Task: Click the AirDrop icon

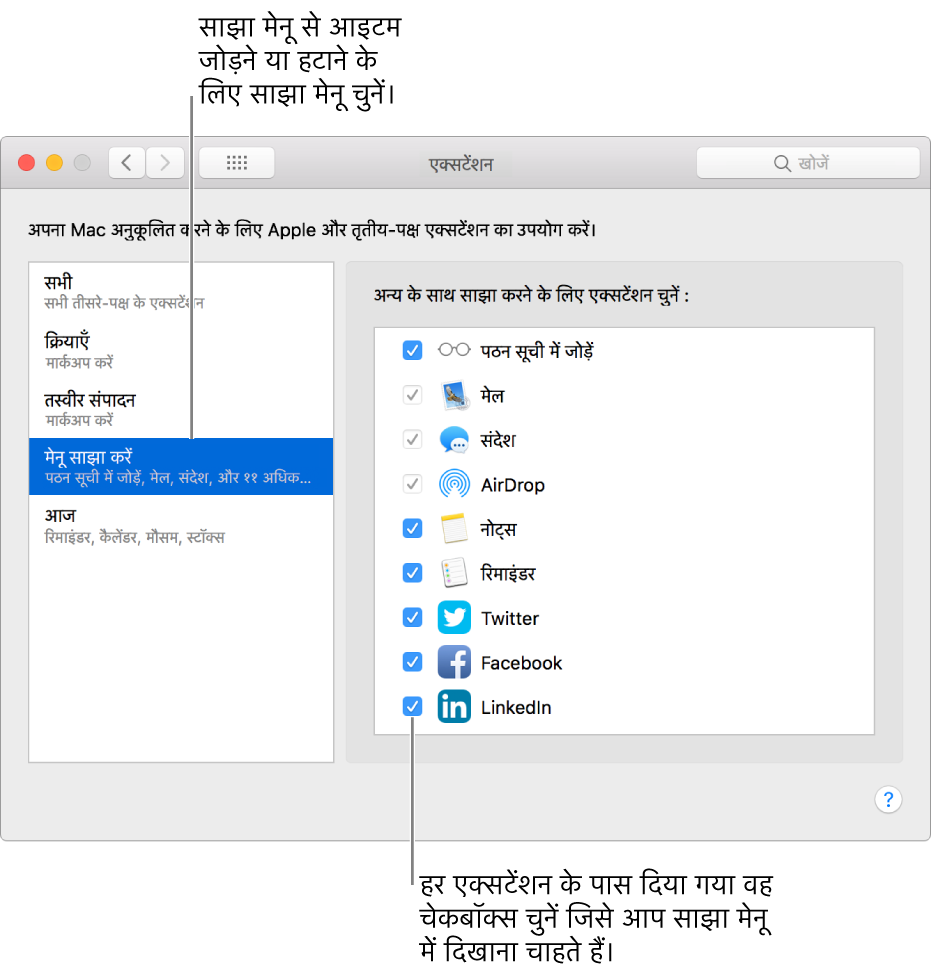Action: coord(454,484)
